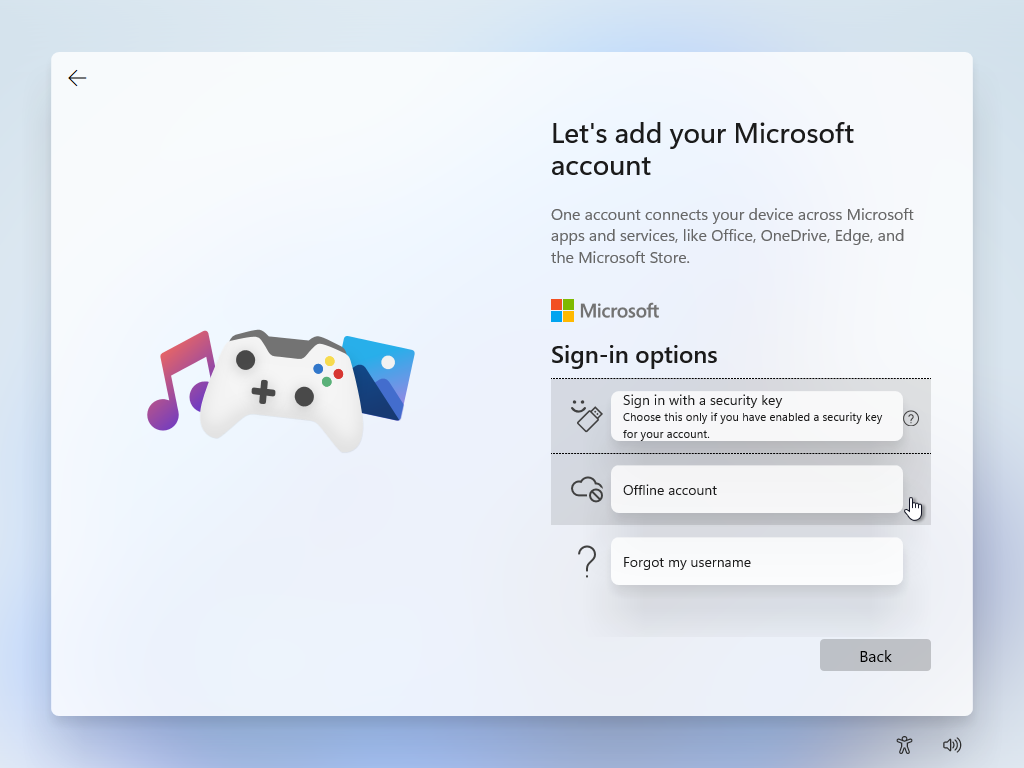Viewport: 1024px width, 768px height.
Task: Click the offline cloud icon
Action: click(586, 489)
